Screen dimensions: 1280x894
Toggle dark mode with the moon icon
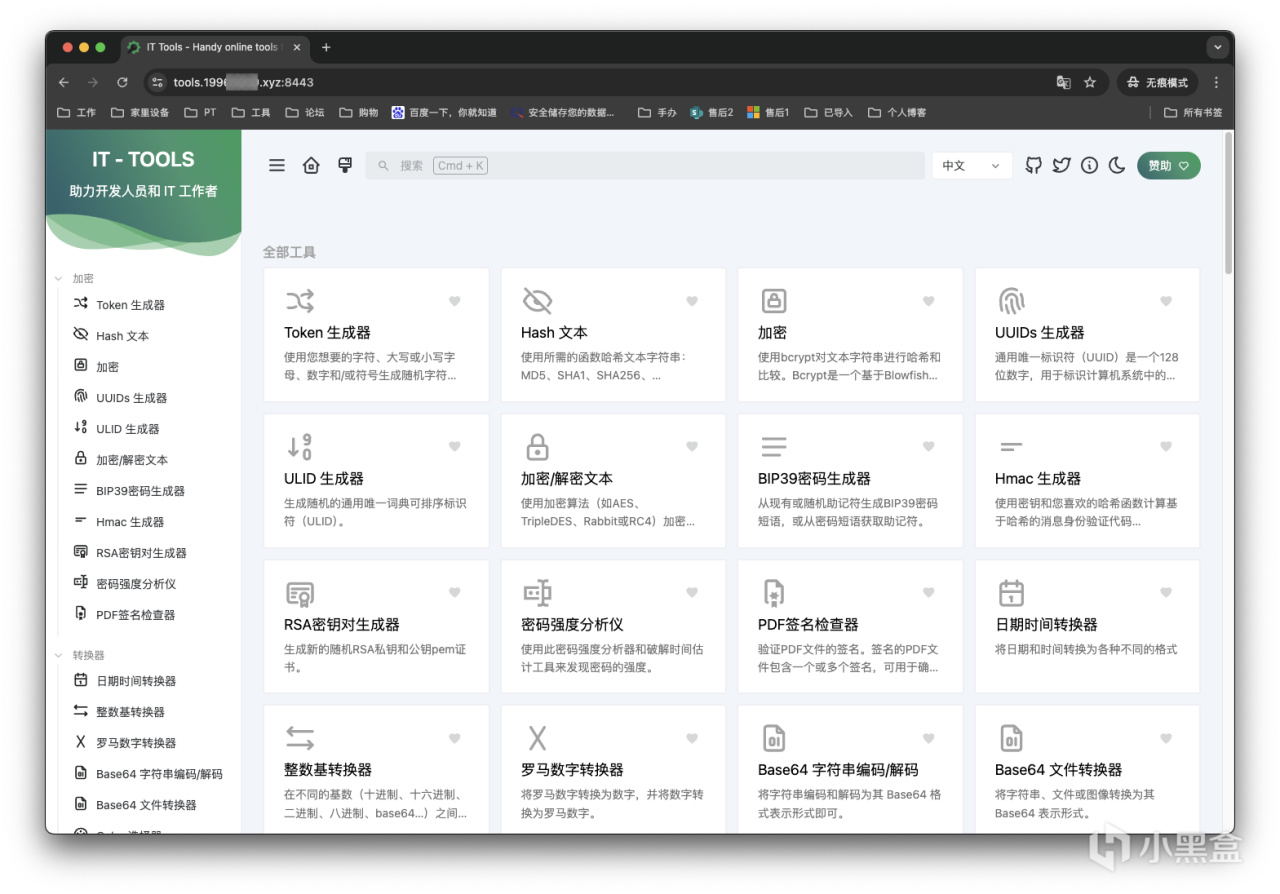tap(1117, 166)
